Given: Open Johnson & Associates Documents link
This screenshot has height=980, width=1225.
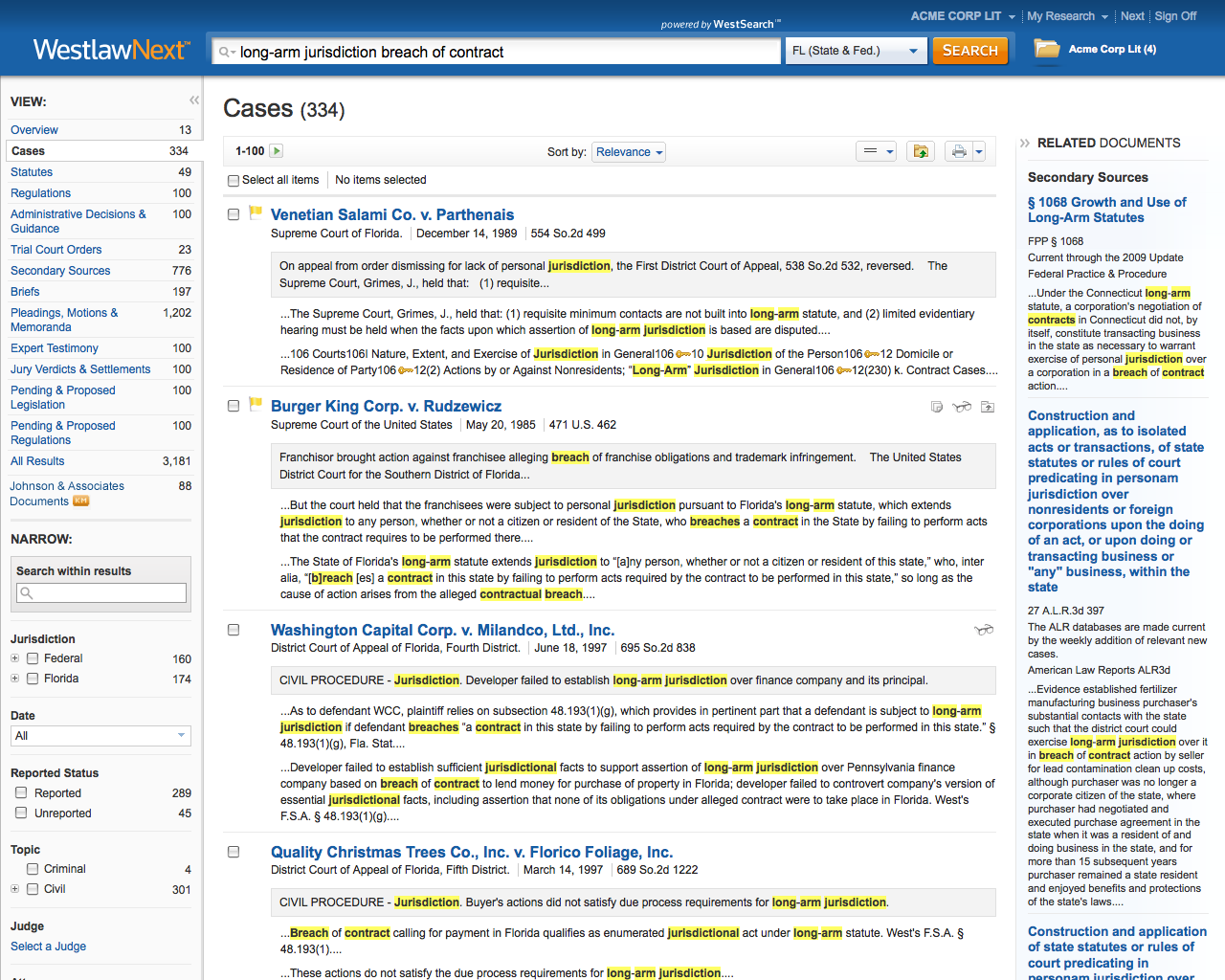Looking at the screenshot, I should point(67,493).
